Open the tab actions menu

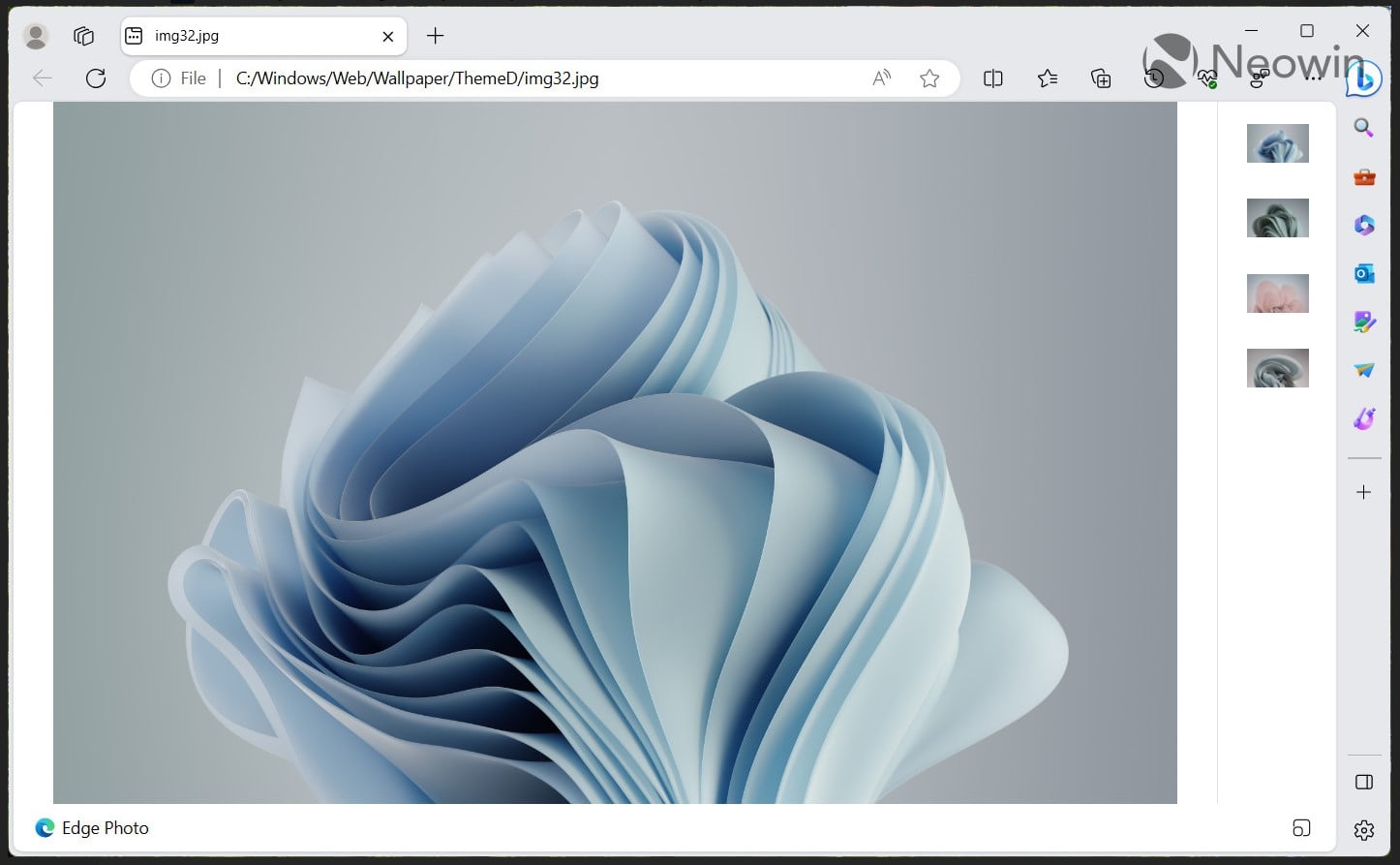coord(84,36)
